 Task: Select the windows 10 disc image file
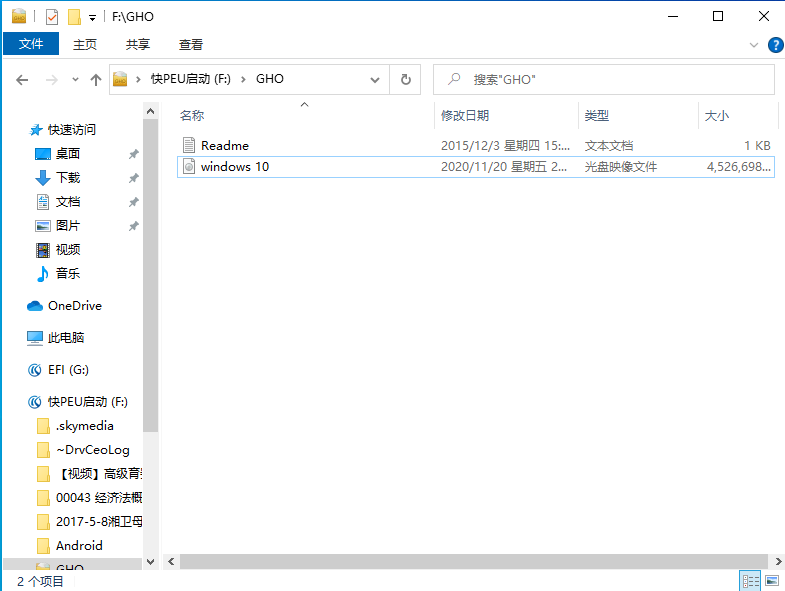coord(234,167)
